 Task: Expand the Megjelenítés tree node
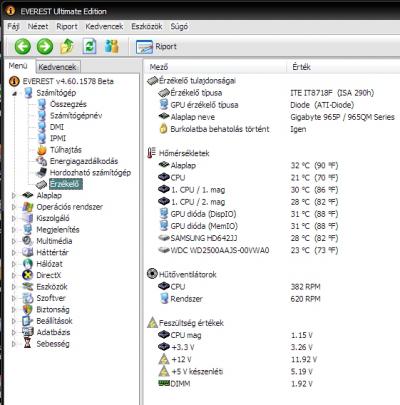14,230
